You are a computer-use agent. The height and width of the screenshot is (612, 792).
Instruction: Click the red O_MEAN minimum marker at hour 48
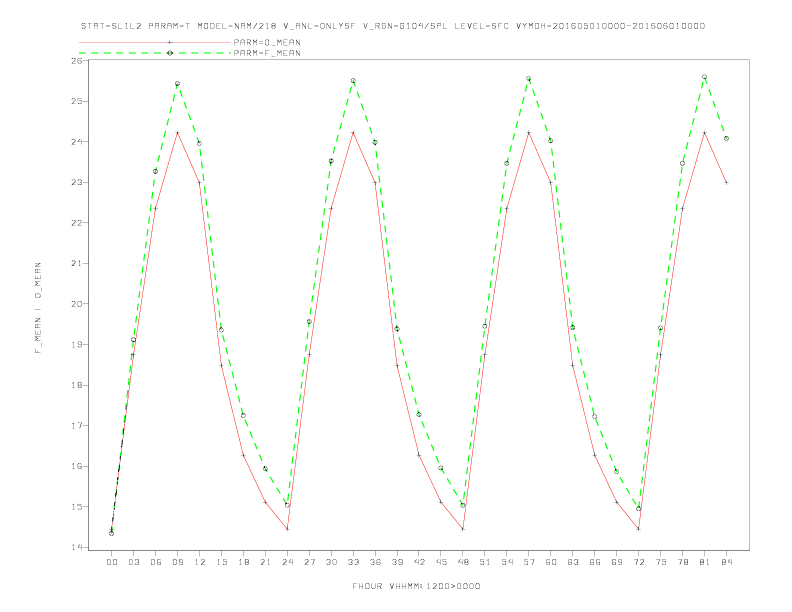coord(463,529)
